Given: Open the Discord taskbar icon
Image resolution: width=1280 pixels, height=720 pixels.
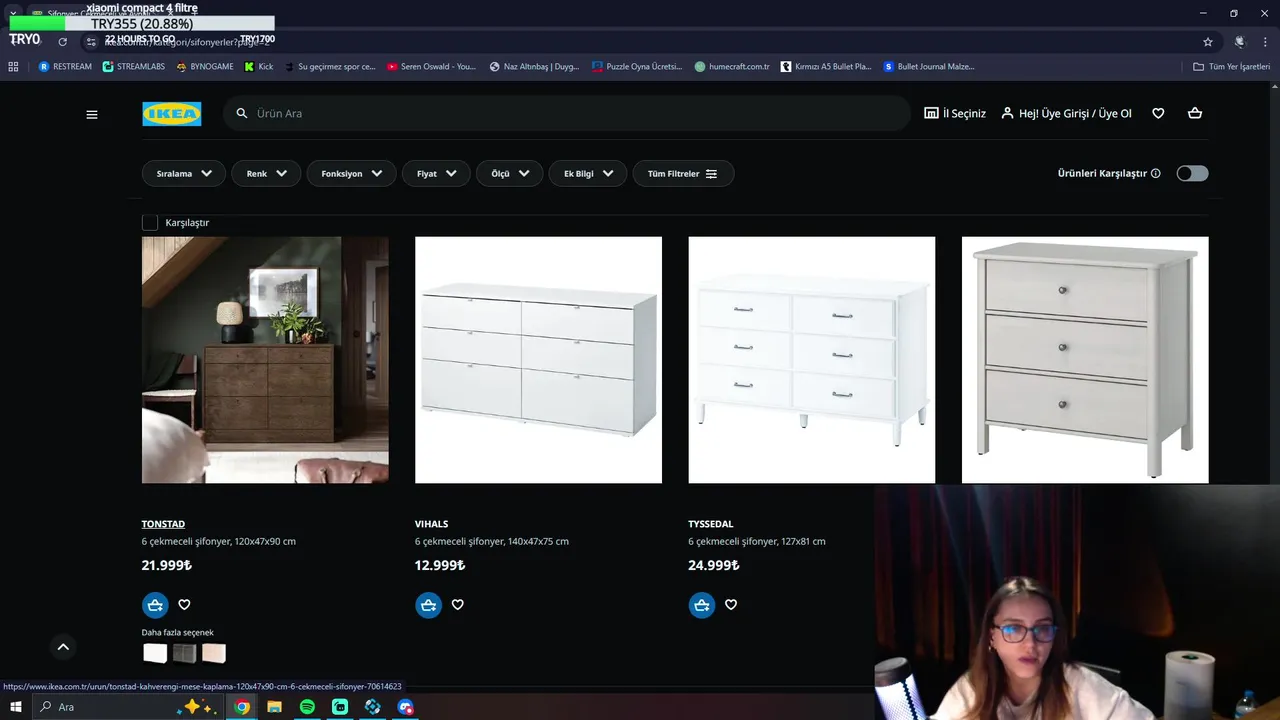Looking at the screenshot, I should coord(405,707).
